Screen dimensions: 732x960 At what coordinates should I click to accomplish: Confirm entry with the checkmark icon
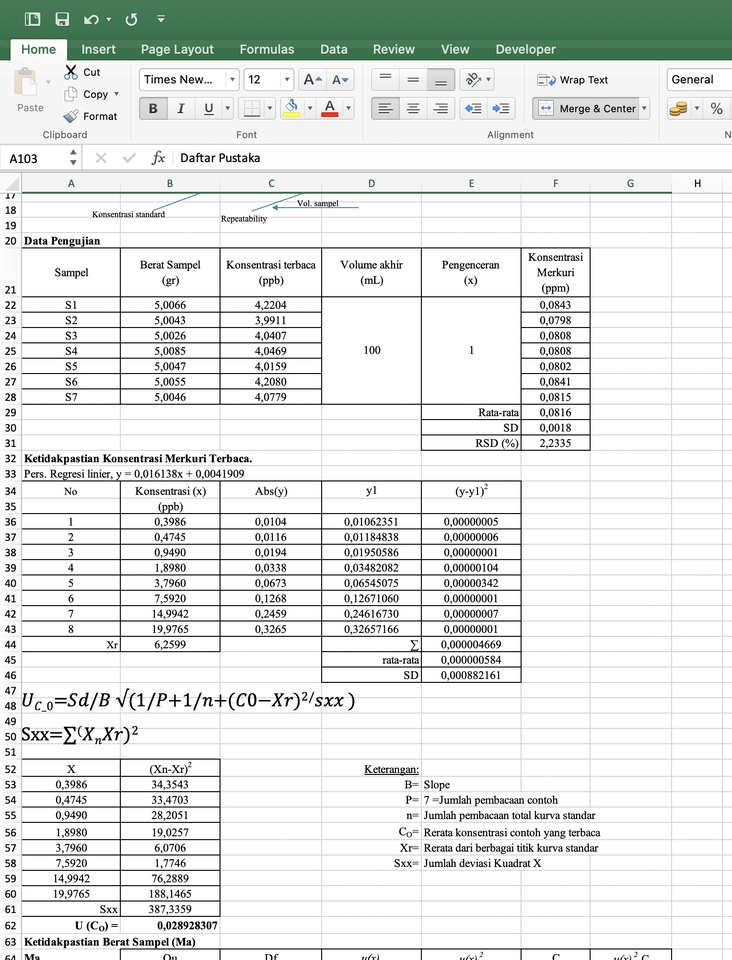(x=129, y=158)
